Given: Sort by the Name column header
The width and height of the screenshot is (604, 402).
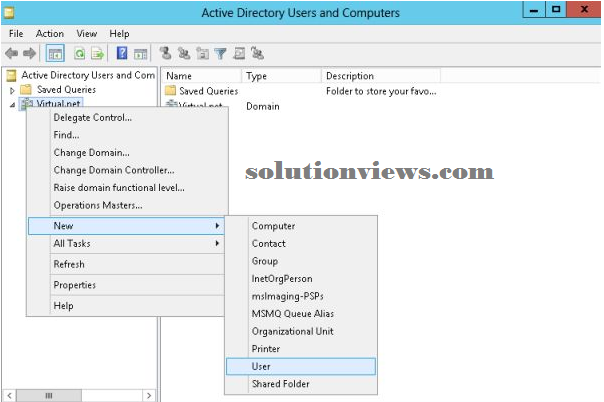Looking at the screenshot, I should 201,76.
